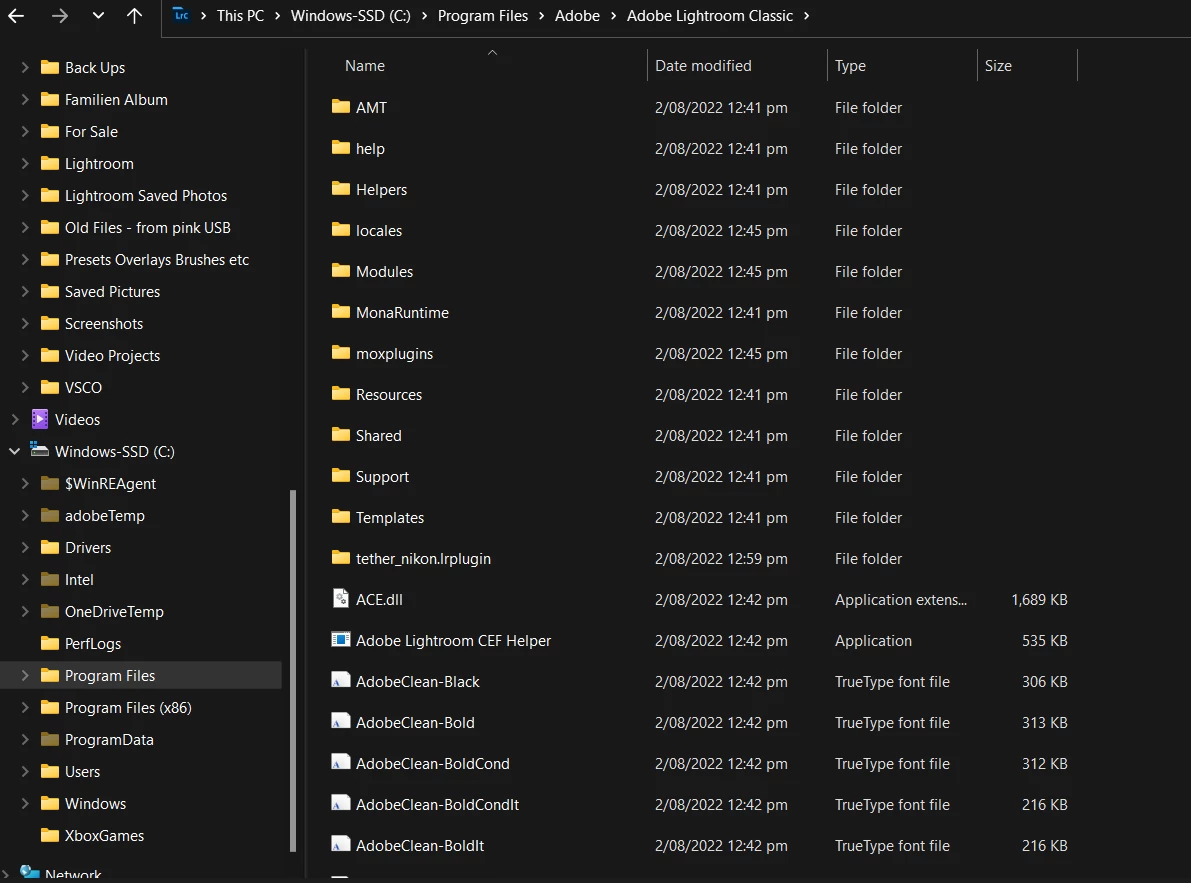Select $WinREAgent in navigation tree
The width and height of the screenshot is (1191, 883).
click(110, 484)
